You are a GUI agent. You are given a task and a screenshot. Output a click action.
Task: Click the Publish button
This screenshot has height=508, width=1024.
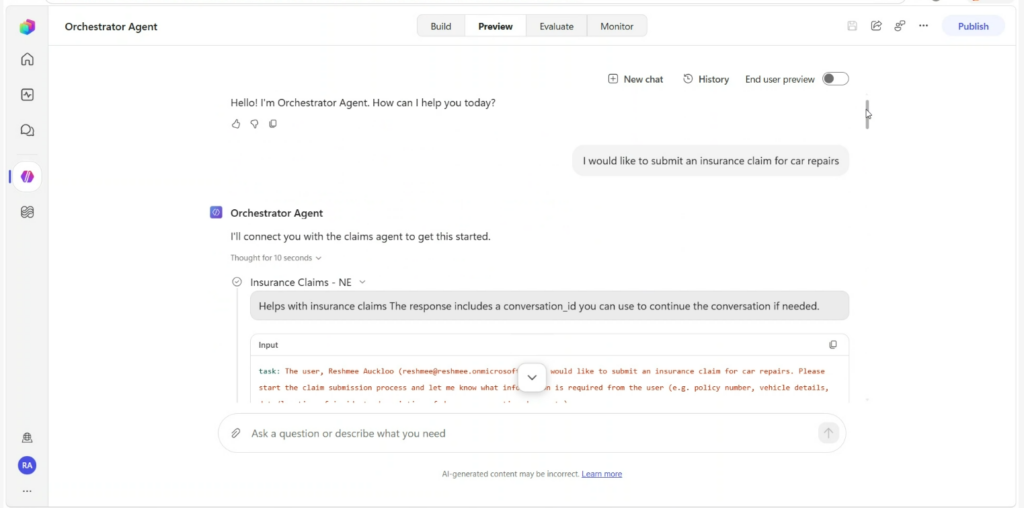point(973,26)
